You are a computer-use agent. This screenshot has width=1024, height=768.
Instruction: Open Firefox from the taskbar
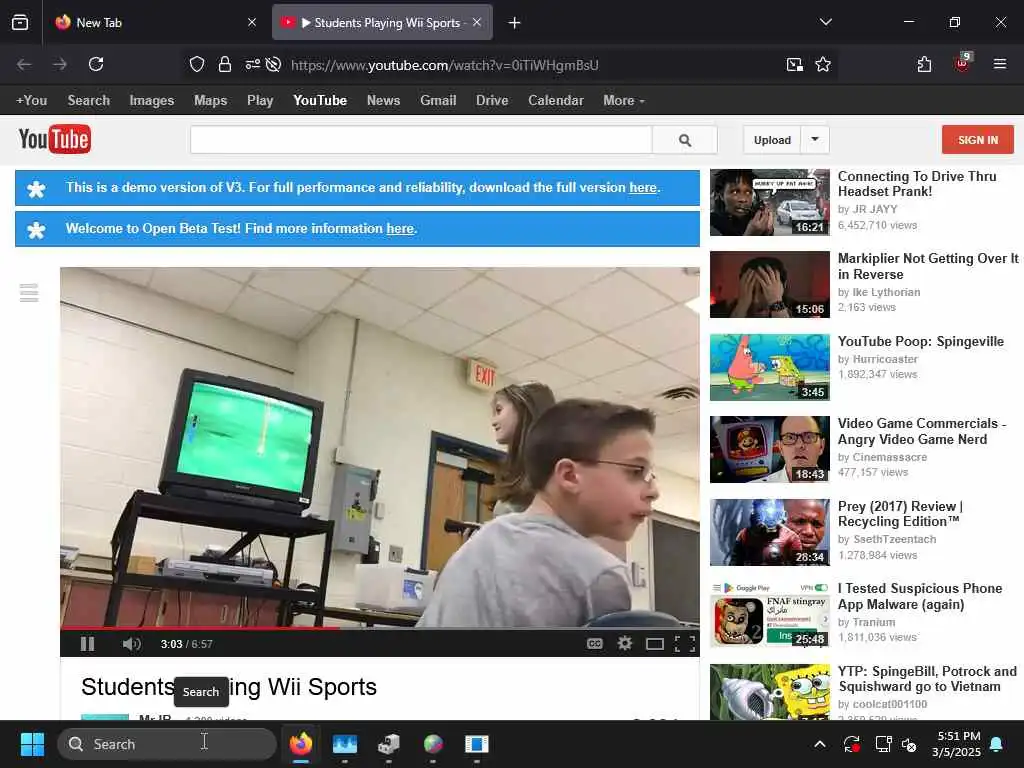(x=301, y=744)
